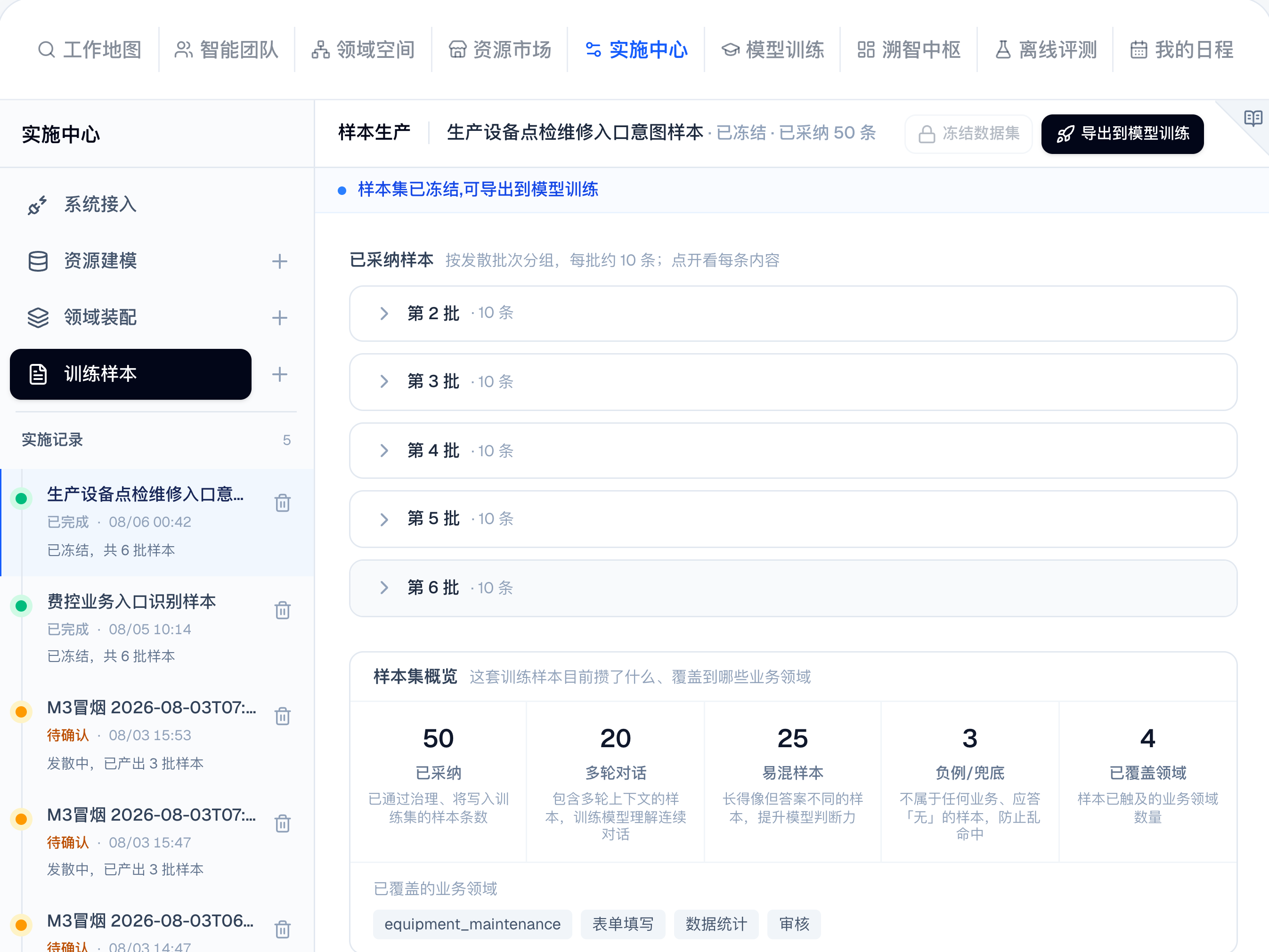Open M3冒烟 2026-08-03T06 record
The width and height of the screenshot is (1269, 952).
click(157, 925)
